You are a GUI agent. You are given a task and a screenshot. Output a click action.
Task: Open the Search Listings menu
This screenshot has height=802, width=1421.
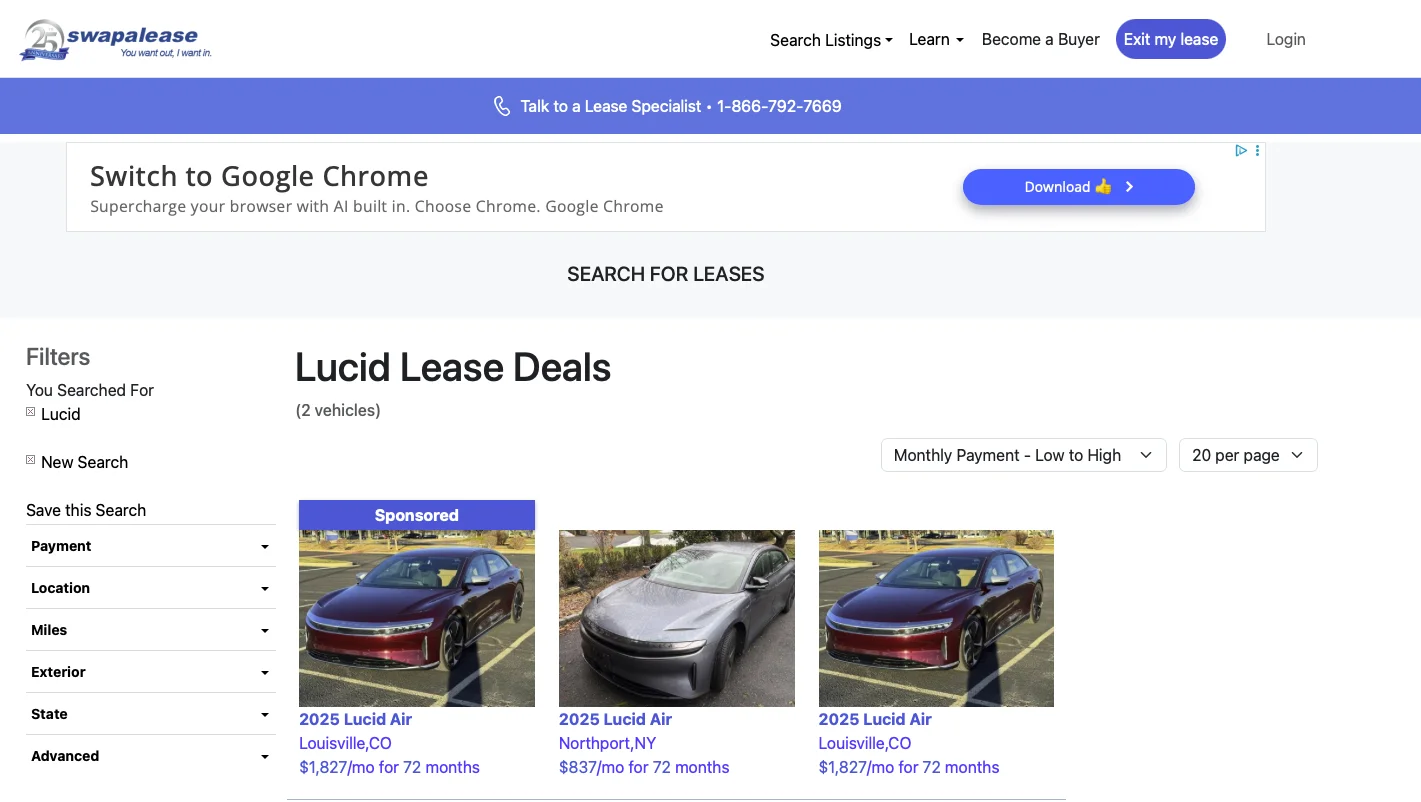831,40
